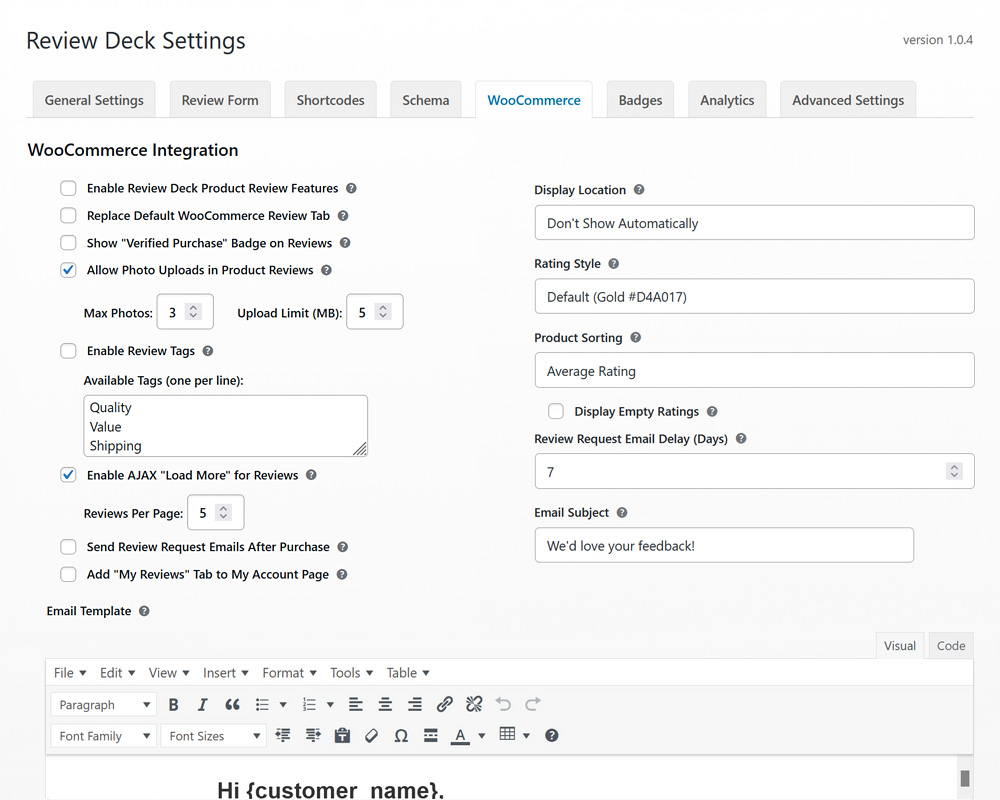This screenshot has height=800, width=1000.
Task: Open the Format menu in the editor
Action: pyautogui.click(x=288, y=672)
